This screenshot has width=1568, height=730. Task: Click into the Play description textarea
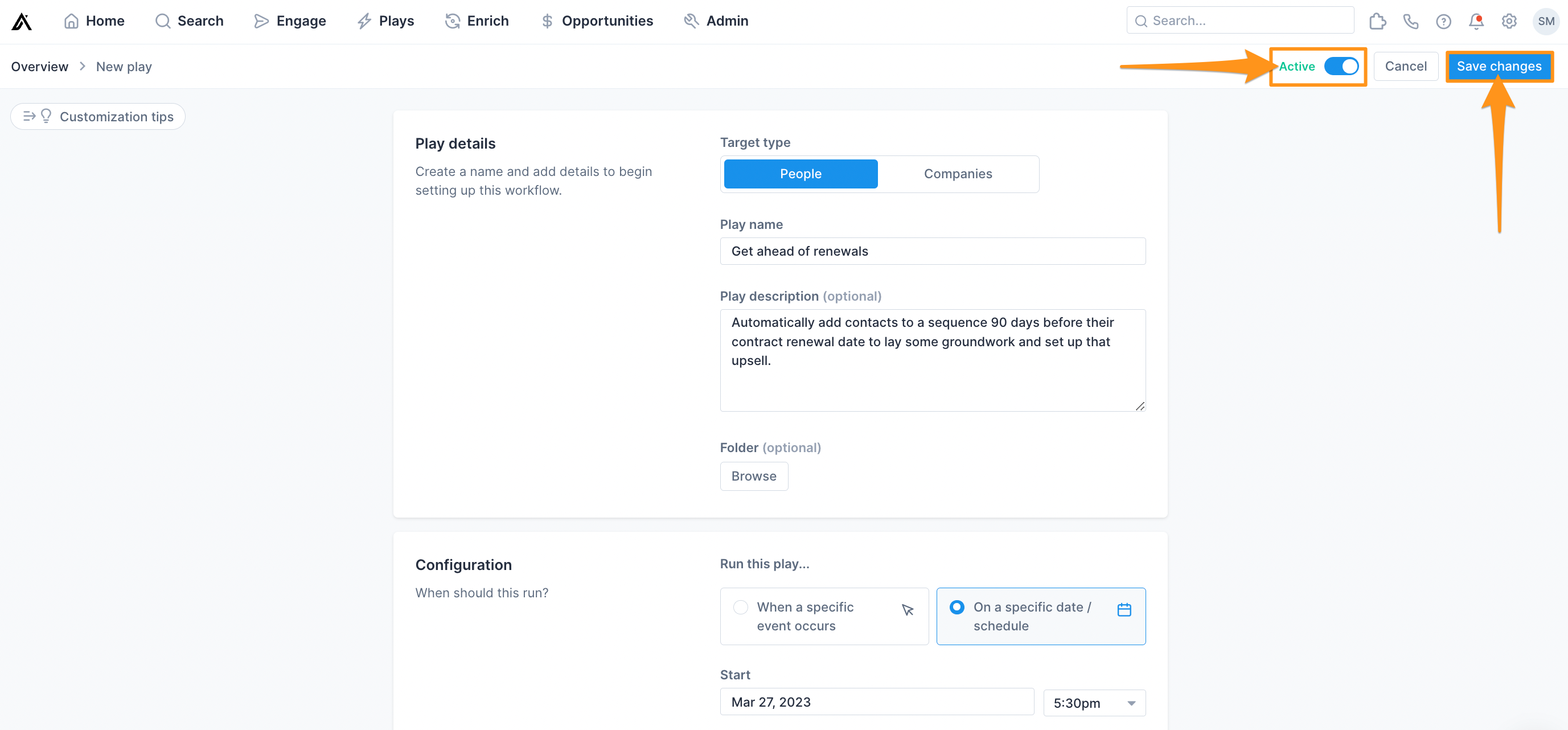click(933, 360)
